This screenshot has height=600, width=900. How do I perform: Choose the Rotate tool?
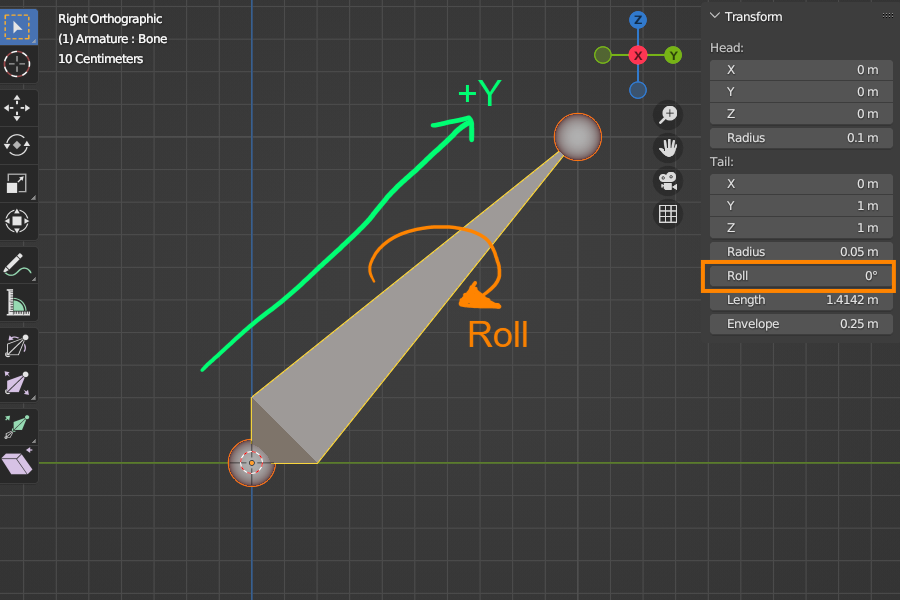coord(18,145)
